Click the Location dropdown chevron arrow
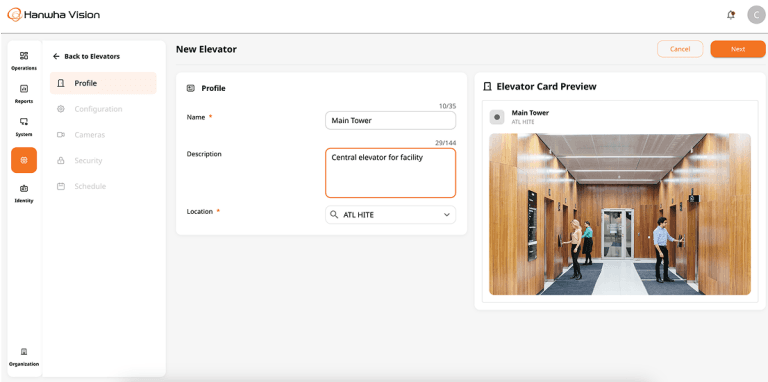Screen dimensions: 768x382 [x=447, y=215]
